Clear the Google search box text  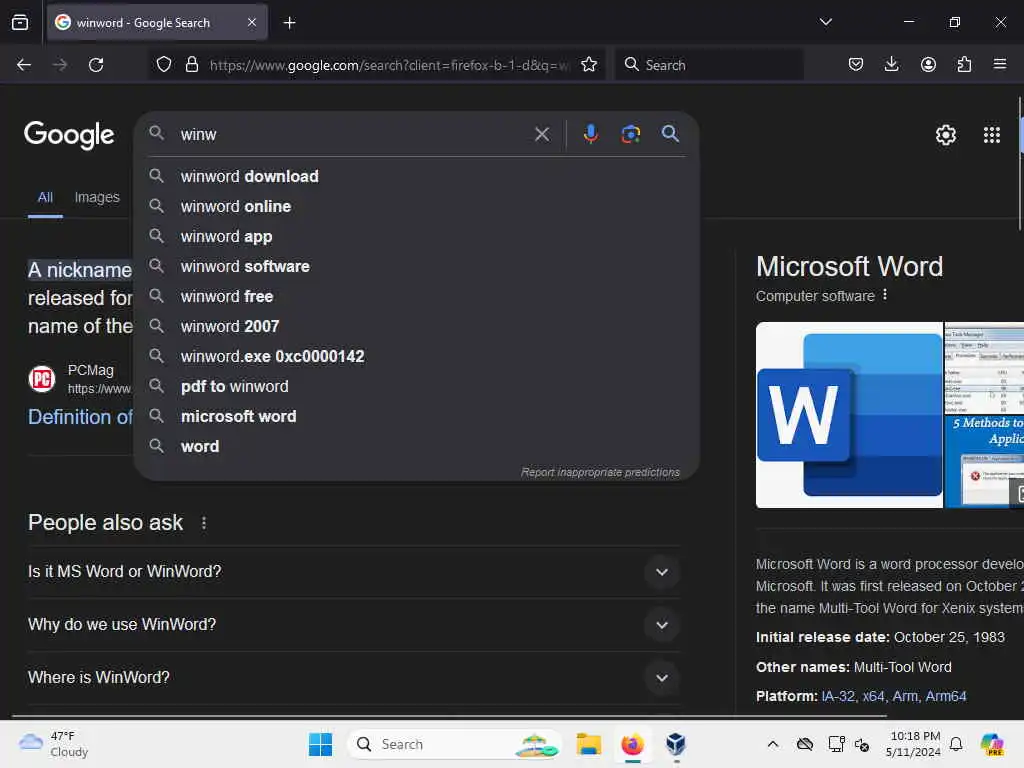(541, 135)
